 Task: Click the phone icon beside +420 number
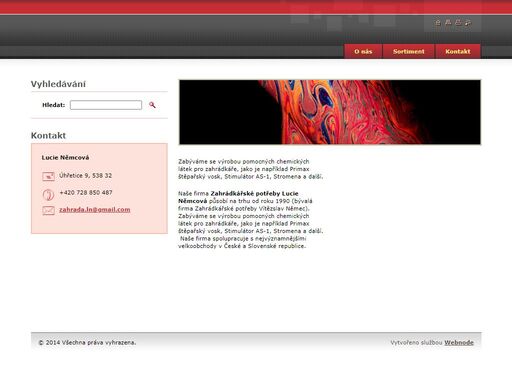48,194
